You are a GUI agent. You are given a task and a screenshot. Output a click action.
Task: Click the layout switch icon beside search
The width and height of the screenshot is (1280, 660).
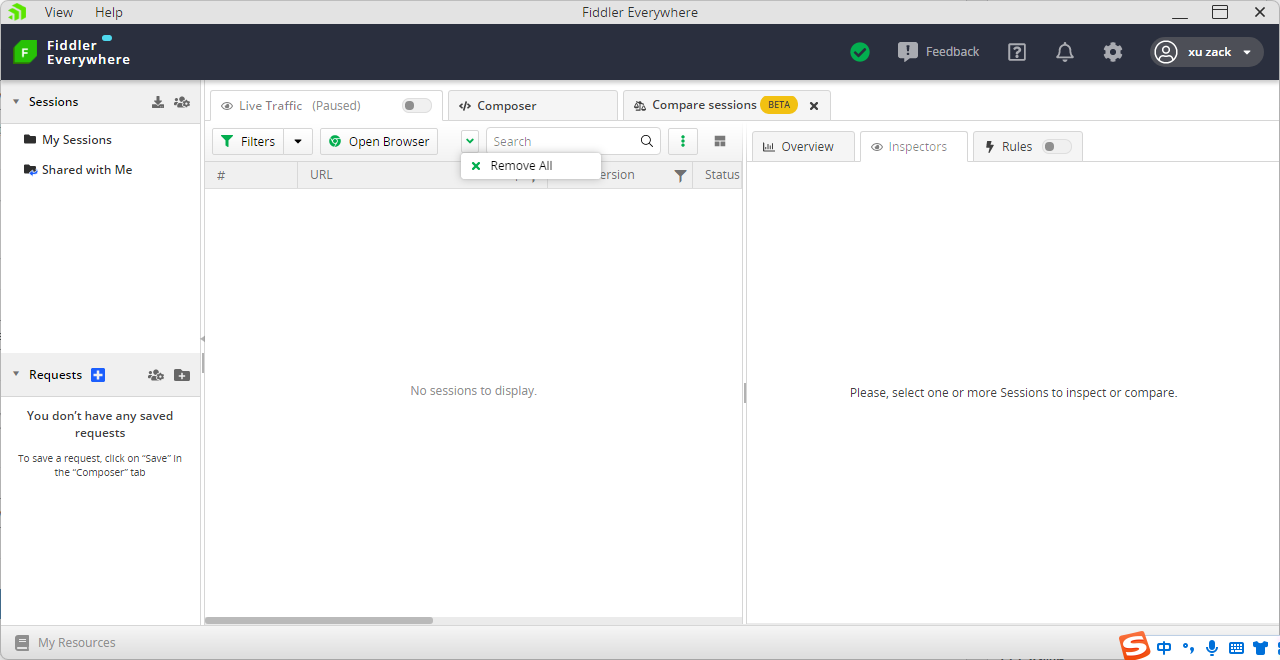tap(720, 141)
